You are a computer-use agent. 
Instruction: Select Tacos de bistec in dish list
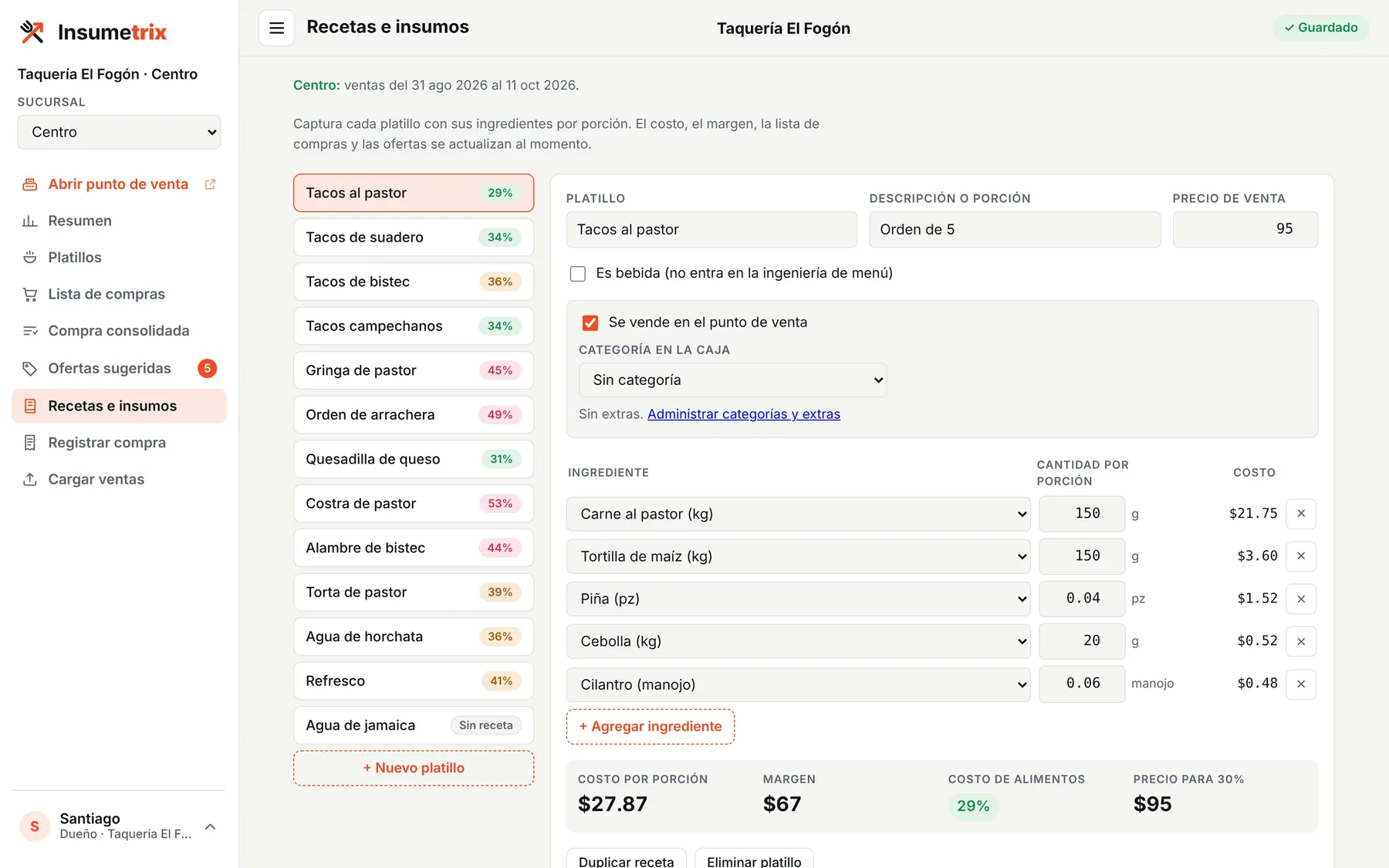coord(414,282)
